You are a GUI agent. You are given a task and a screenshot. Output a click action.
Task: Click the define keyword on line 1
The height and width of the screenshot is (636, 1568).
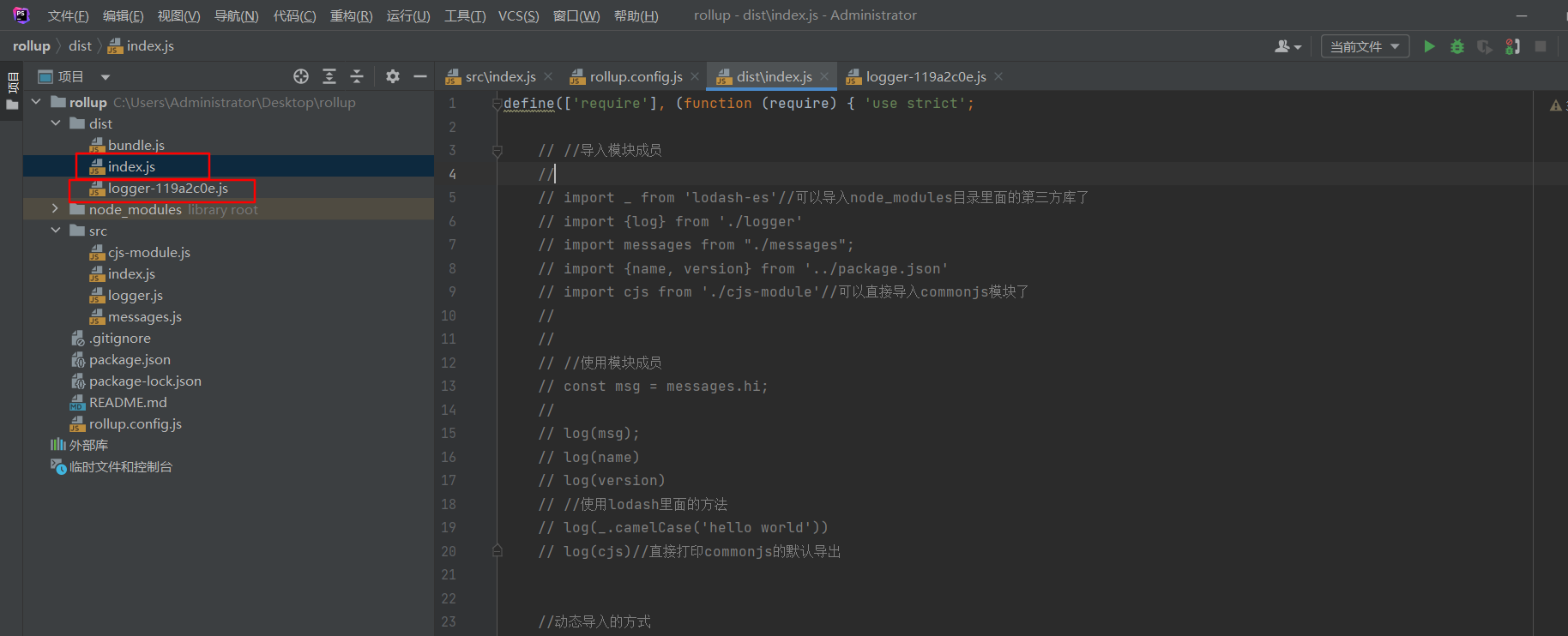529,103
